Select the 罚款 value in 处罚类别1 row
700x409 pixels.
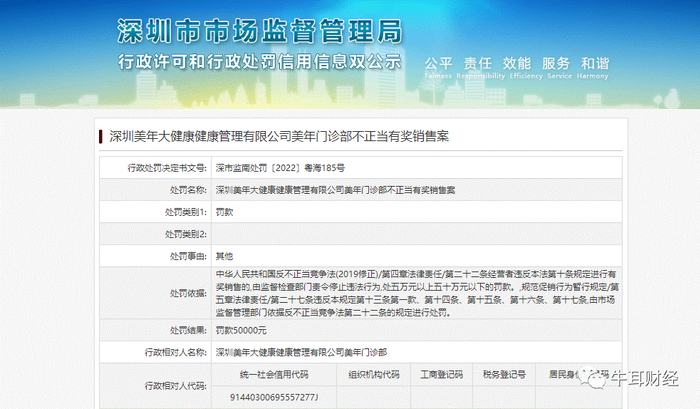click(225, 212)
